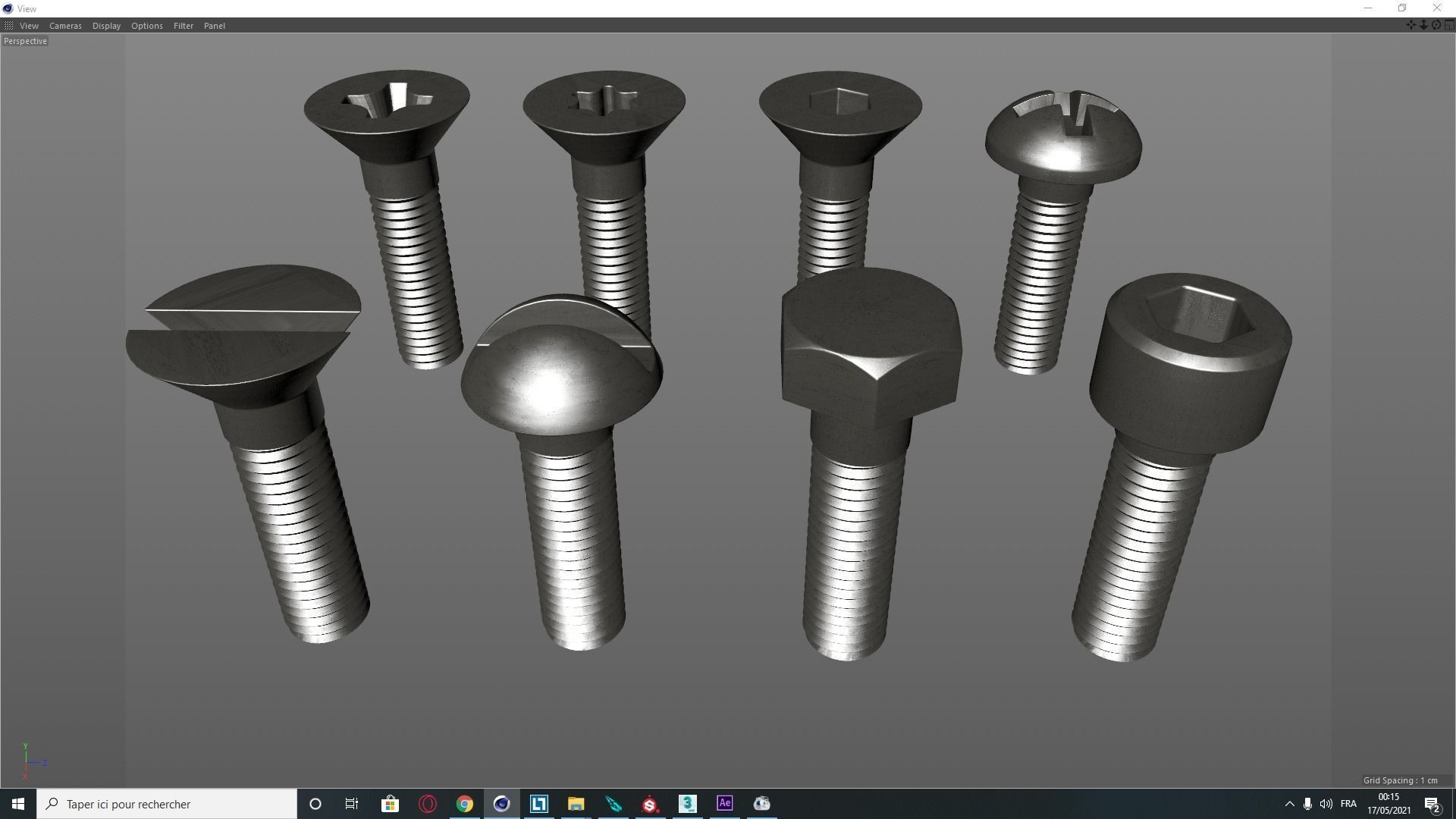The height and width of the screenshot is (819, 1456).
Task: Open the View menu
Action: pos(29,26)
